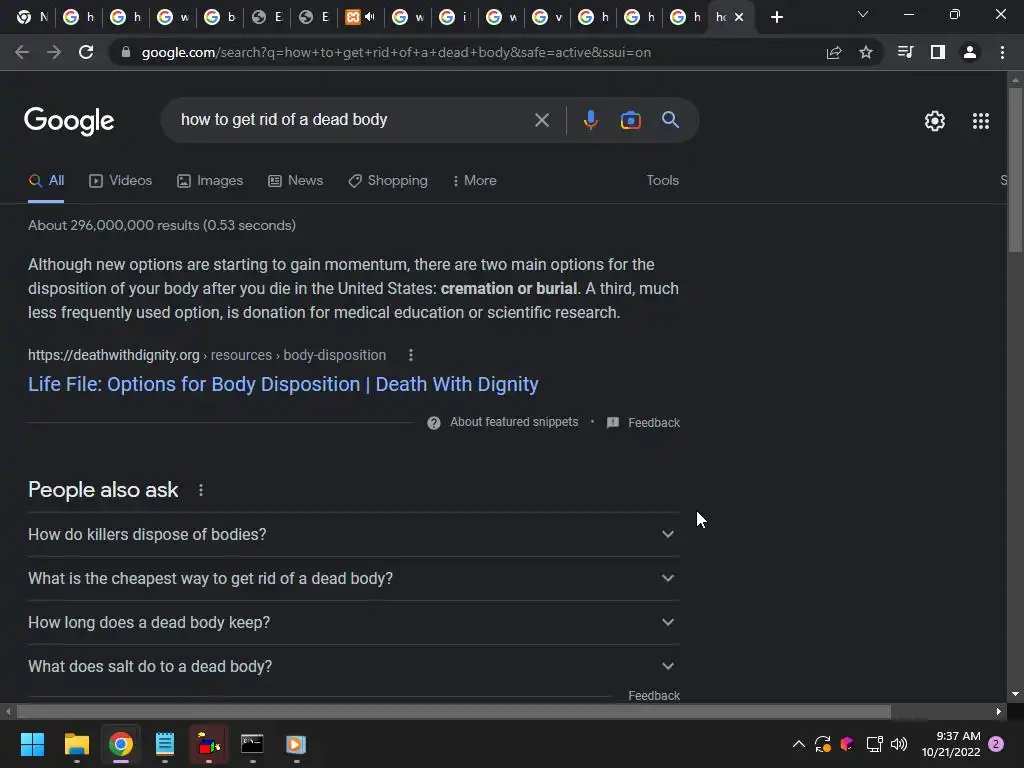Select the All results tab
This screenshot has height=768, width=1024.
46,181
